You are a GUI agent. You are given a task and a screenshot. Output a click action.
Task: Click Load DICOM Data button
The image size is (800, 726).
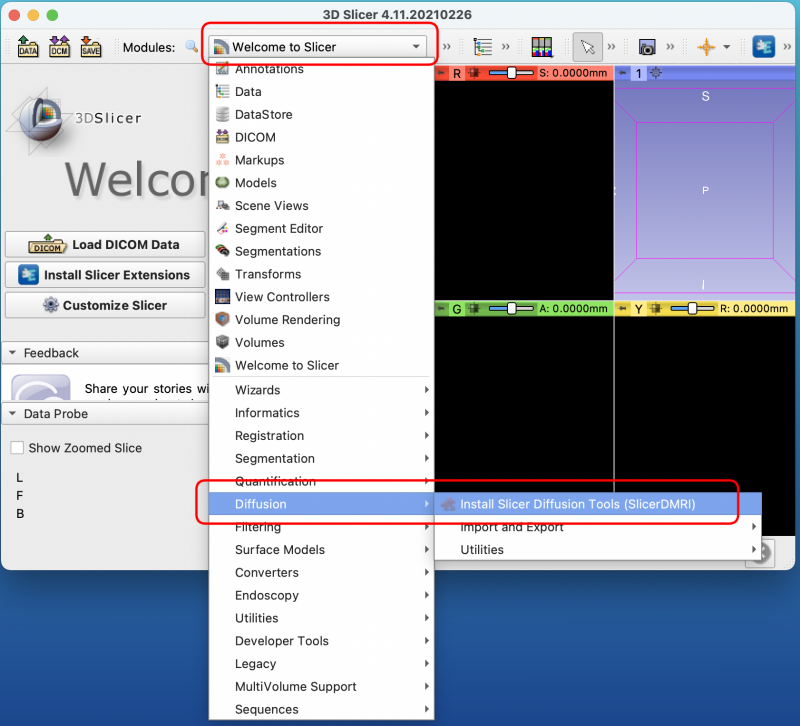(105, 244)
